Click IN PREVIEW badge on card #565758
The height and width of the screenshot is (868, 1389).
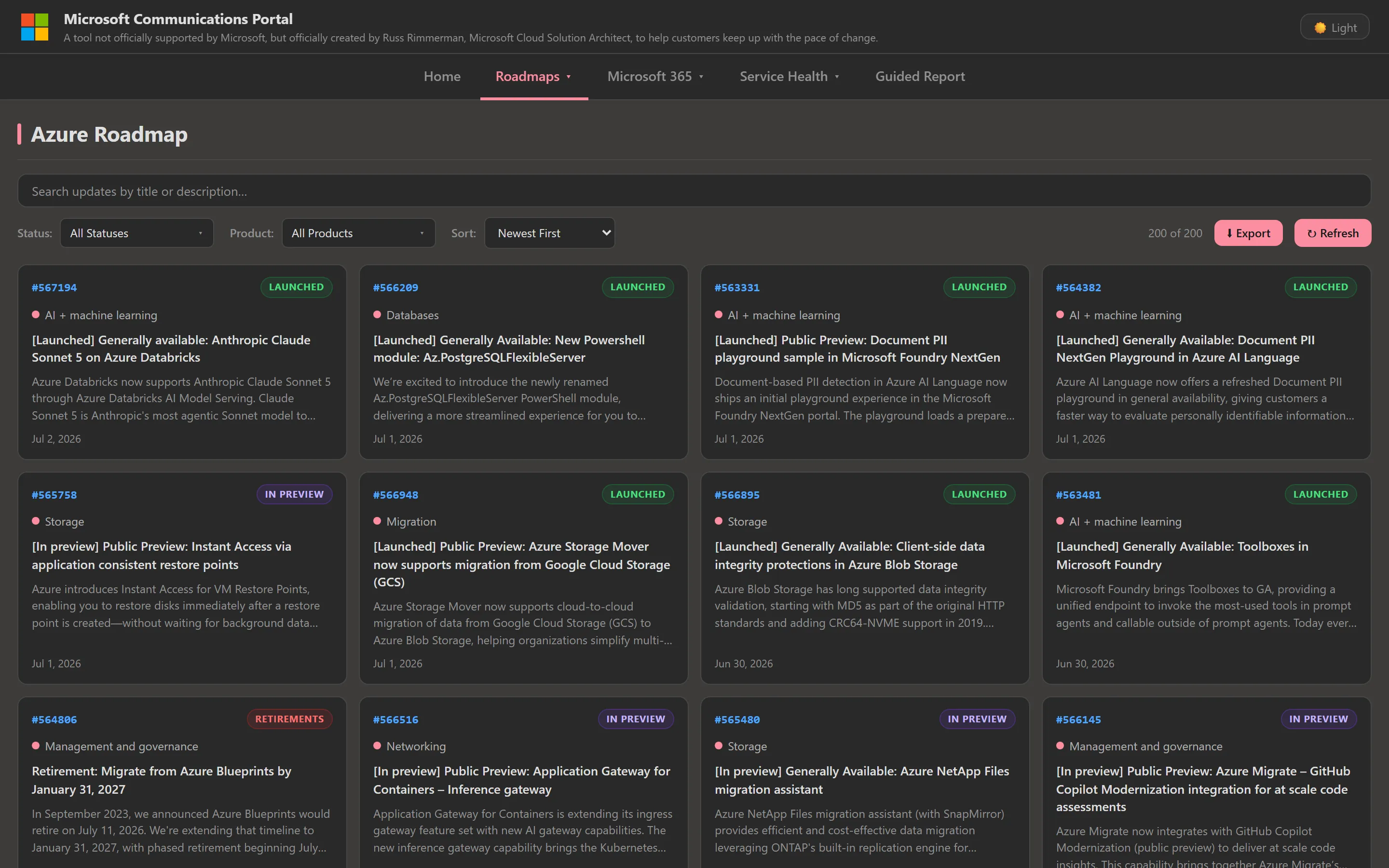(x=295, y=494)
